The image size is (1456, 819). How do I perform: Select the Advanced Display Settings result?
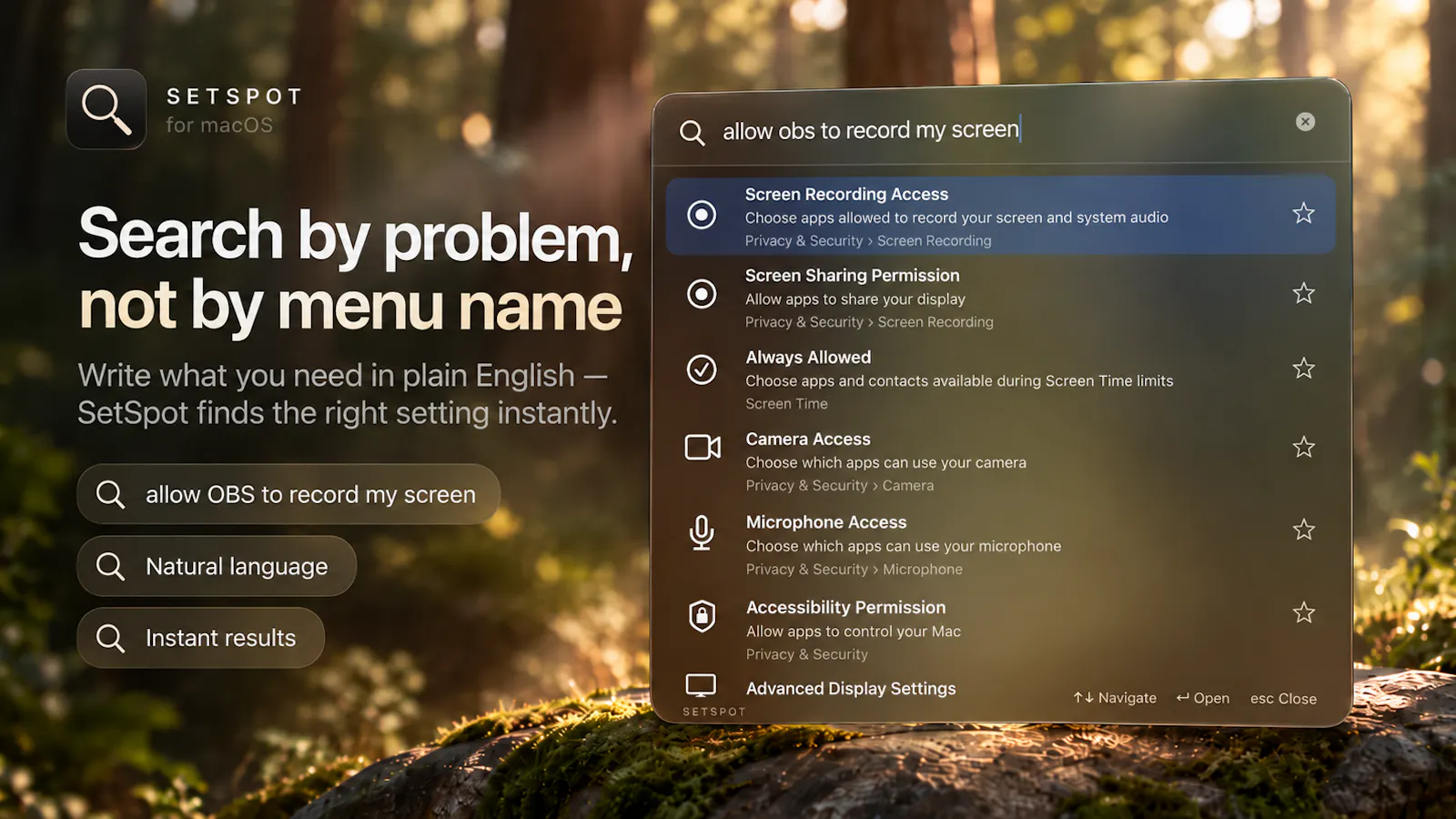pyautogui.click(x=851, y=689)
